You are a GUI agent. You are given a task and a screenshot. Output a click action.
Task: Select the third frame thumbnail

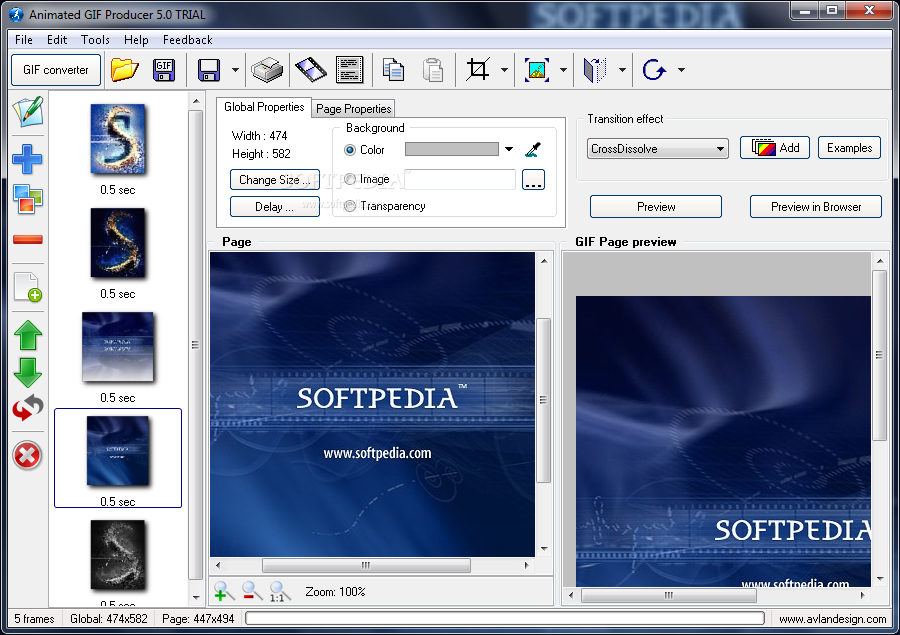pos(118,347)
